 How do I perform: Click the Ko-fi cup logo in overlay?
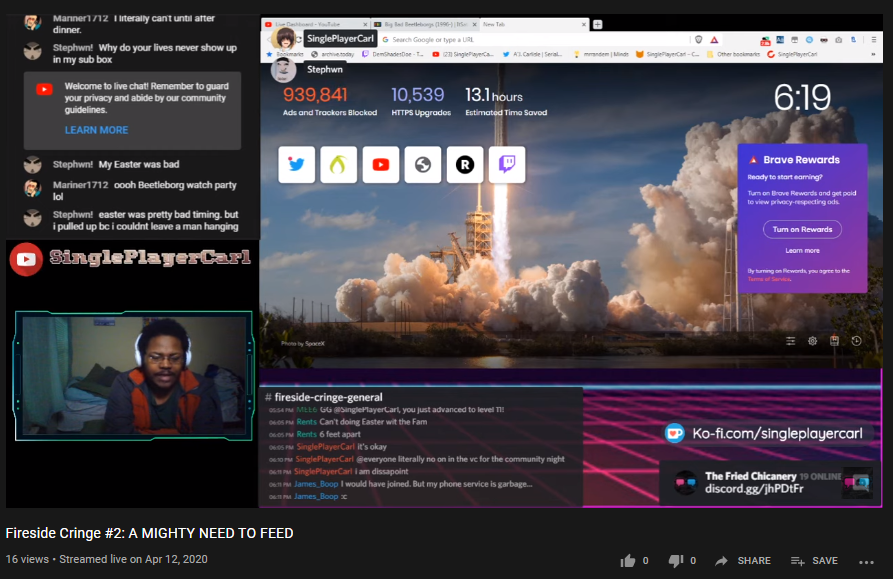(675, 433)
